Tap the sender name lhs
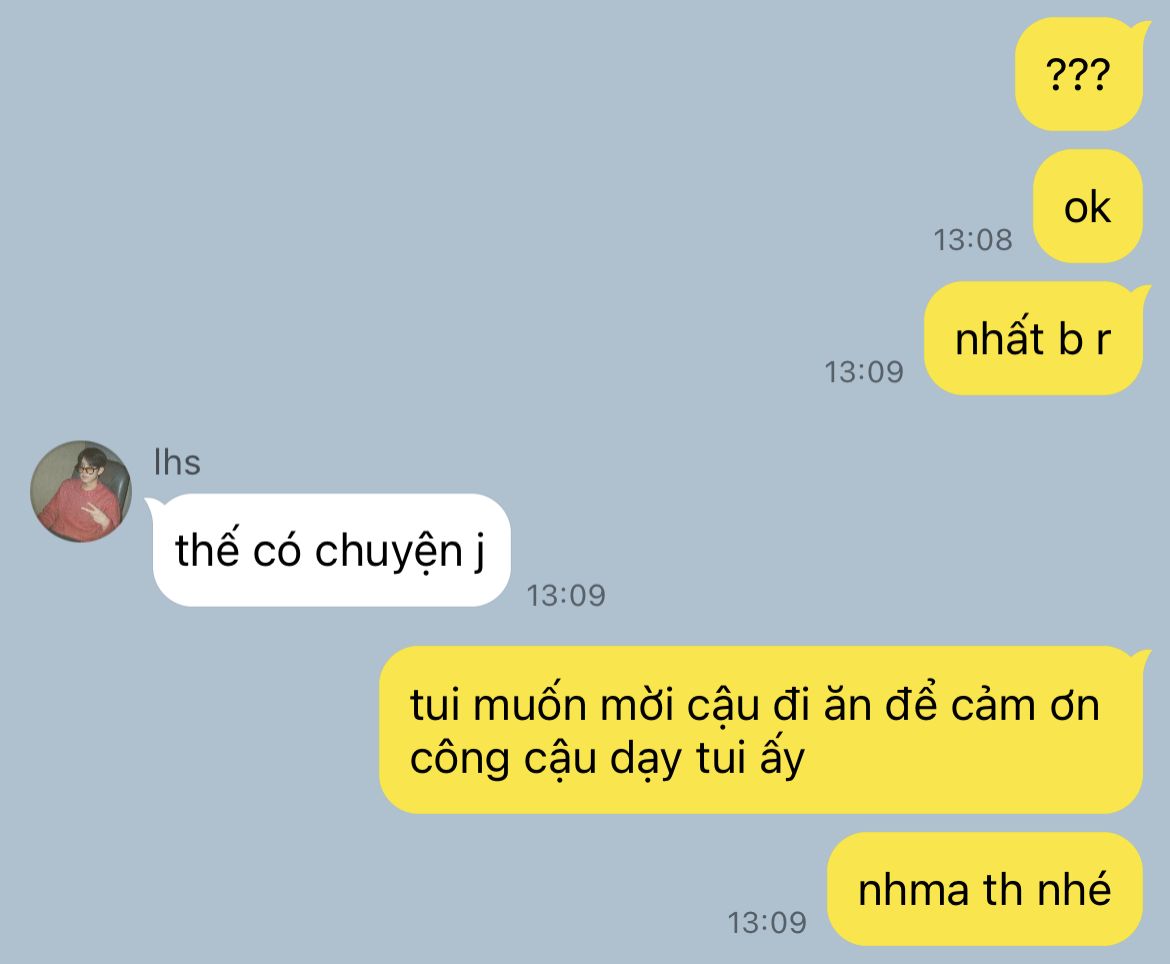Image resolution: width=1170 pixels, height=964 pixels. tap(177, 463)
